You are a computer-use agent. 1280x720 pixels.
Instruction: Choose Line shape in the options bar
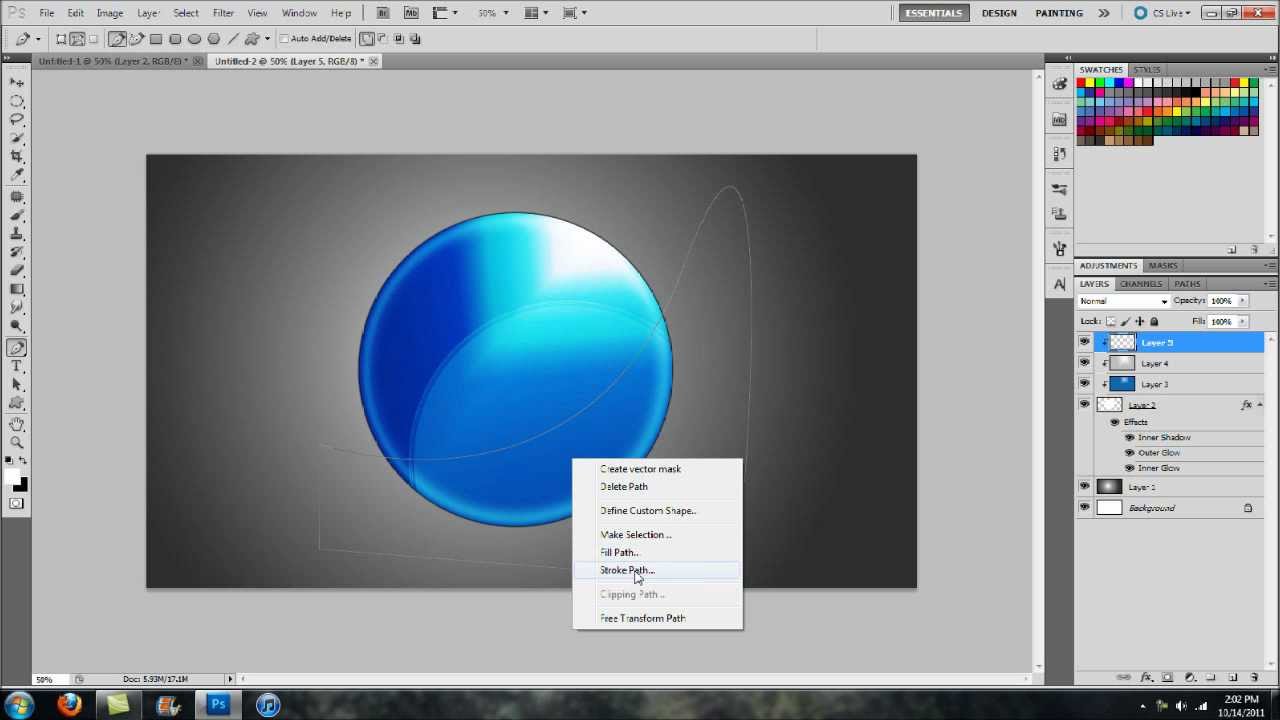(x=233, y=39)
